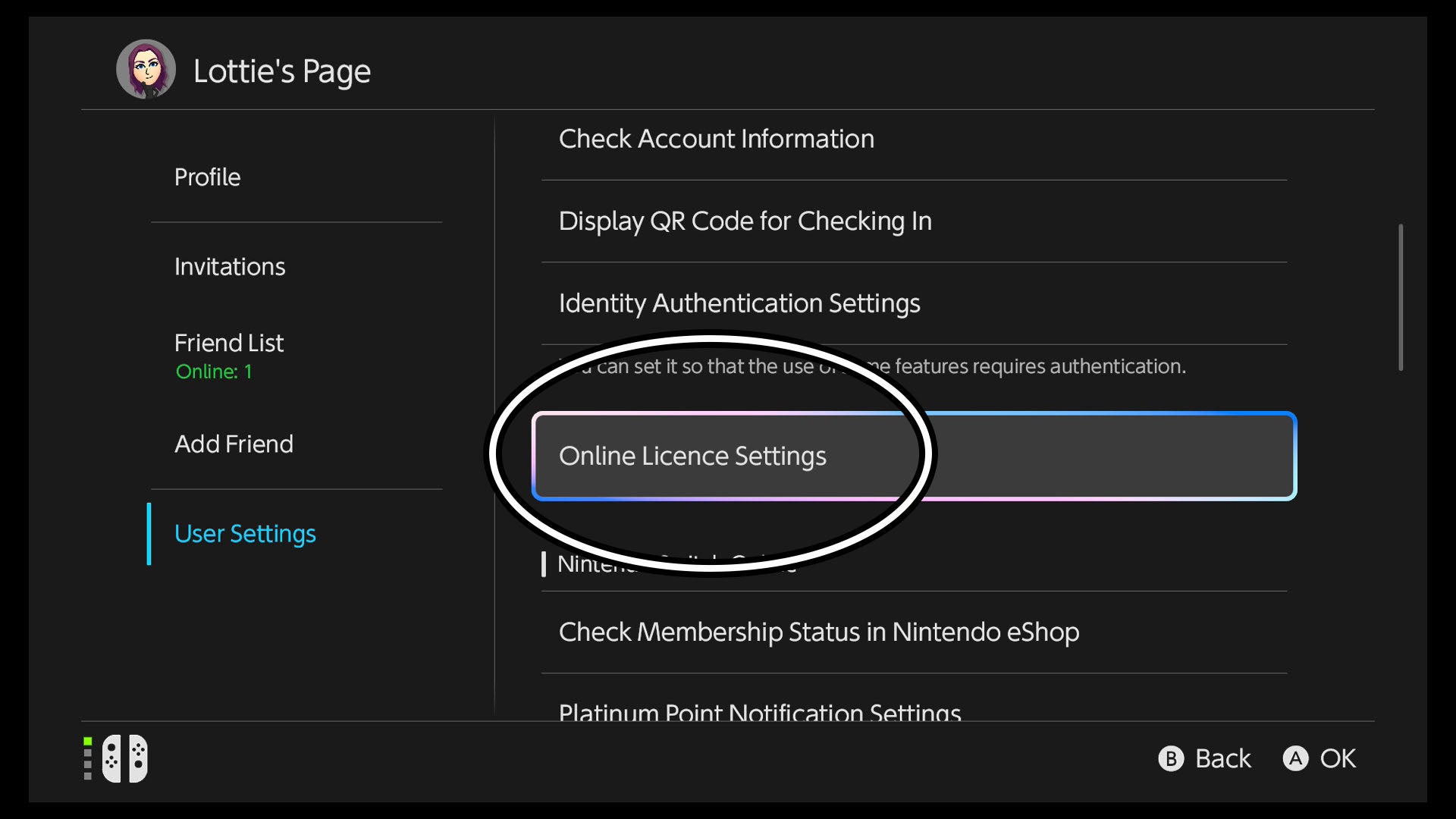1456x819 pixels.
Task: Open the Profile section
Action: tap(207, 177)
